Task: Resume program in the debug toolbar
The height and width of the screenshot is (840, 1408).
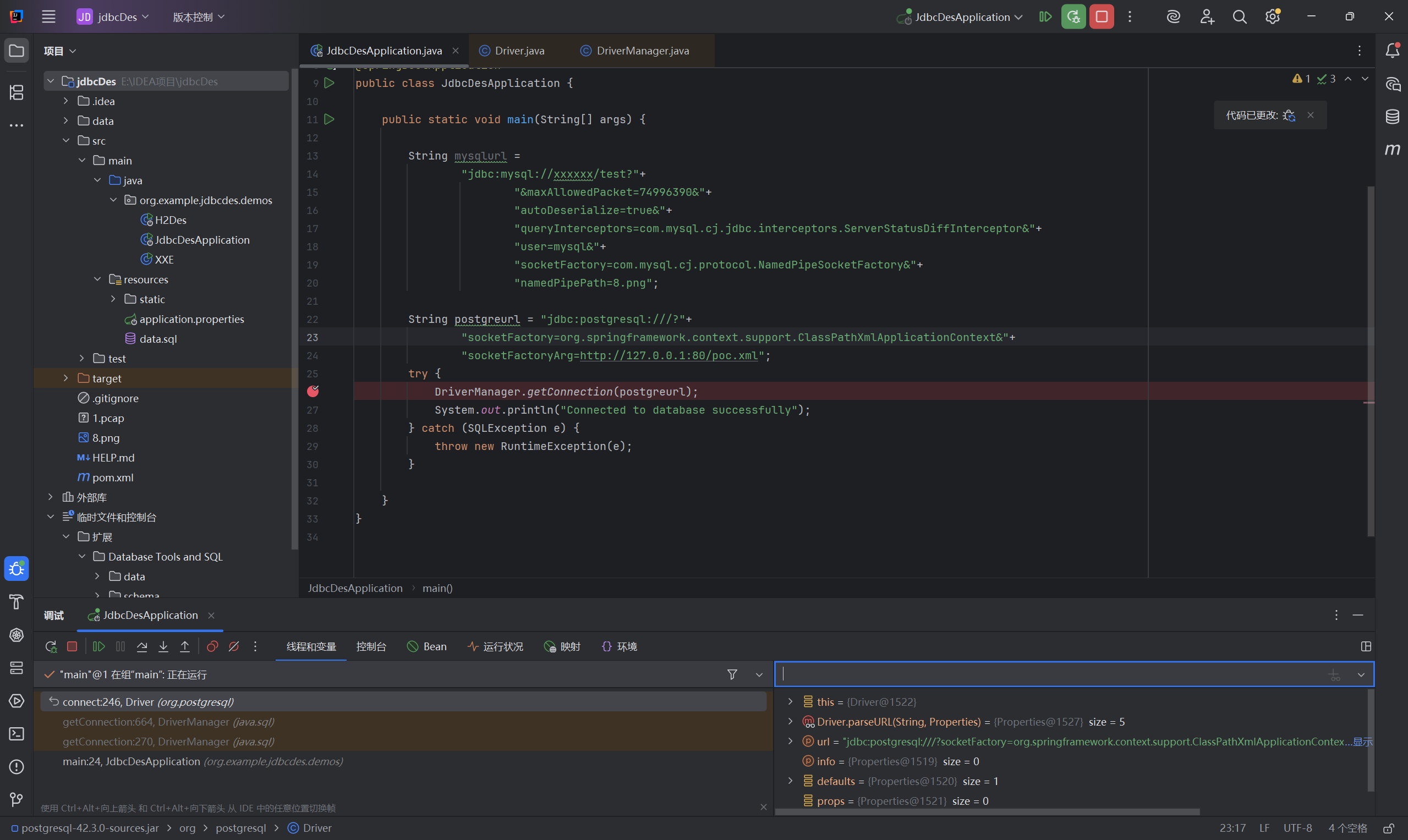Action: coord(98,646)
